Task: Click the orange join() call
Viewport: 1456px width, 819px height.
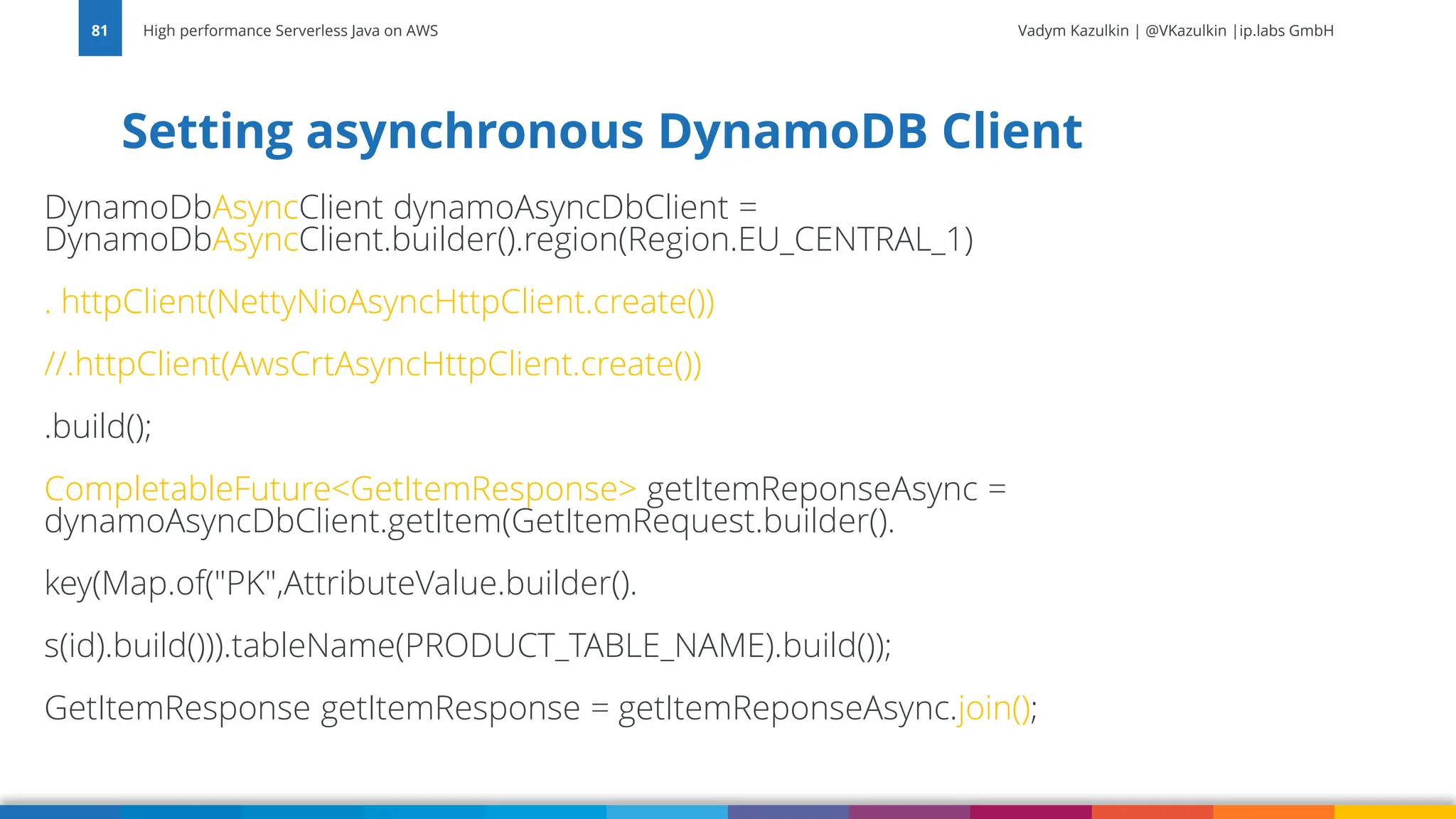Action: [993, 708]
